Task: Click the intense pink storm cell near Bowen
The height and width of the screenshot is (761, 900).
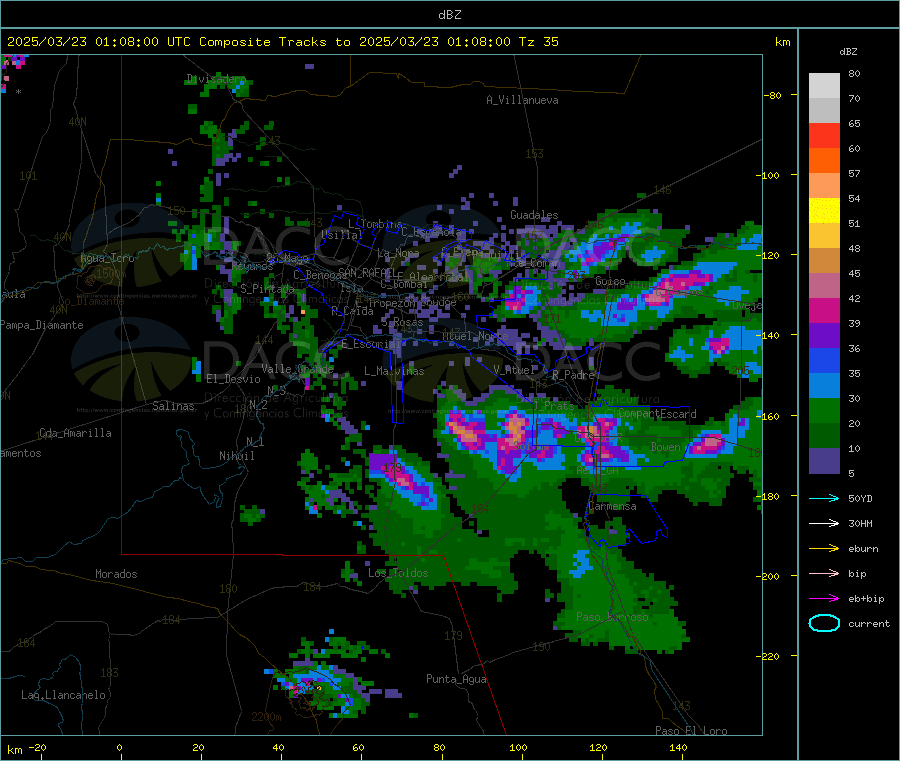Action: click(709, 443)
